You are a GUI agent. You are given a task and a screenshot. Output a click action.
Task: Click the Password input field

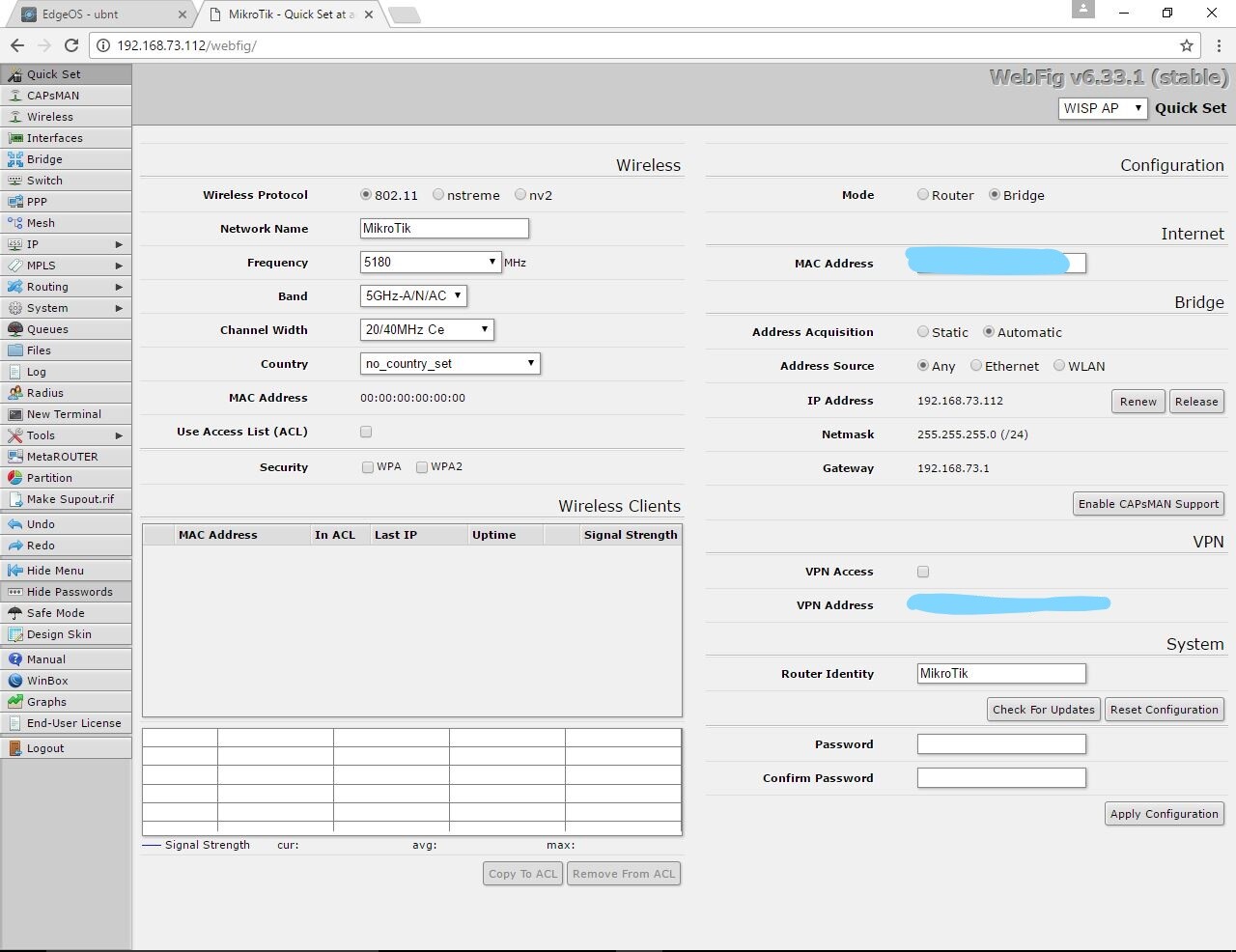[x=1001, y=743]
